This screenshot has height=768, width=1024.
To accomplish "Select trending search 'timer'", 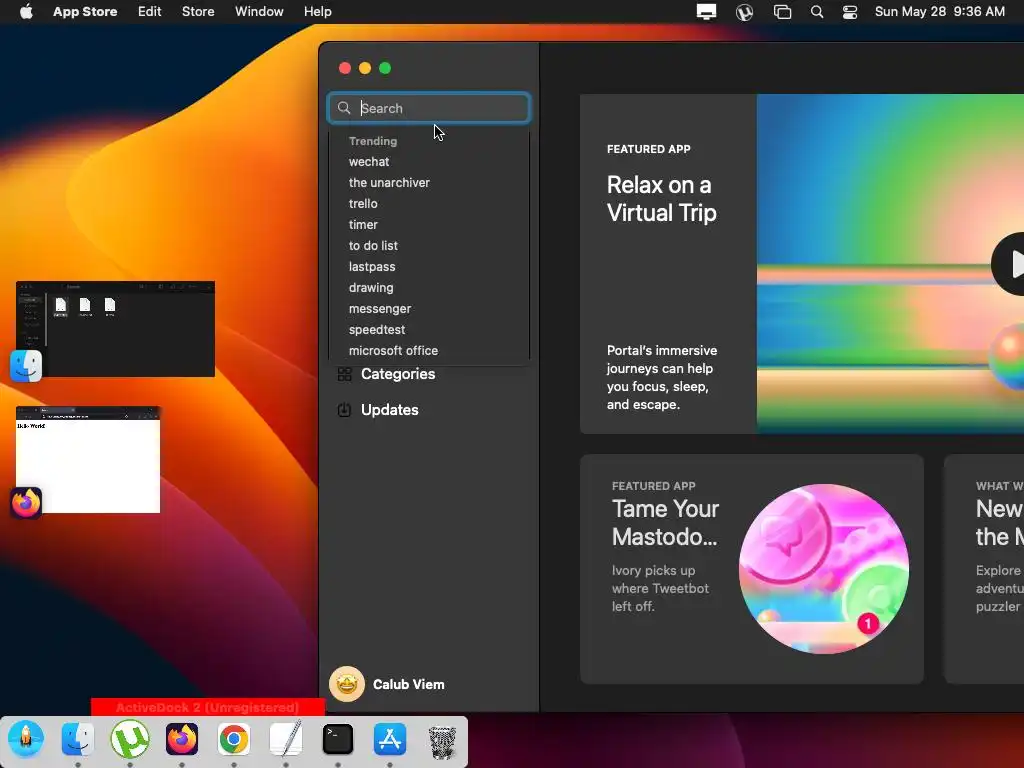I will pos(363,224).
